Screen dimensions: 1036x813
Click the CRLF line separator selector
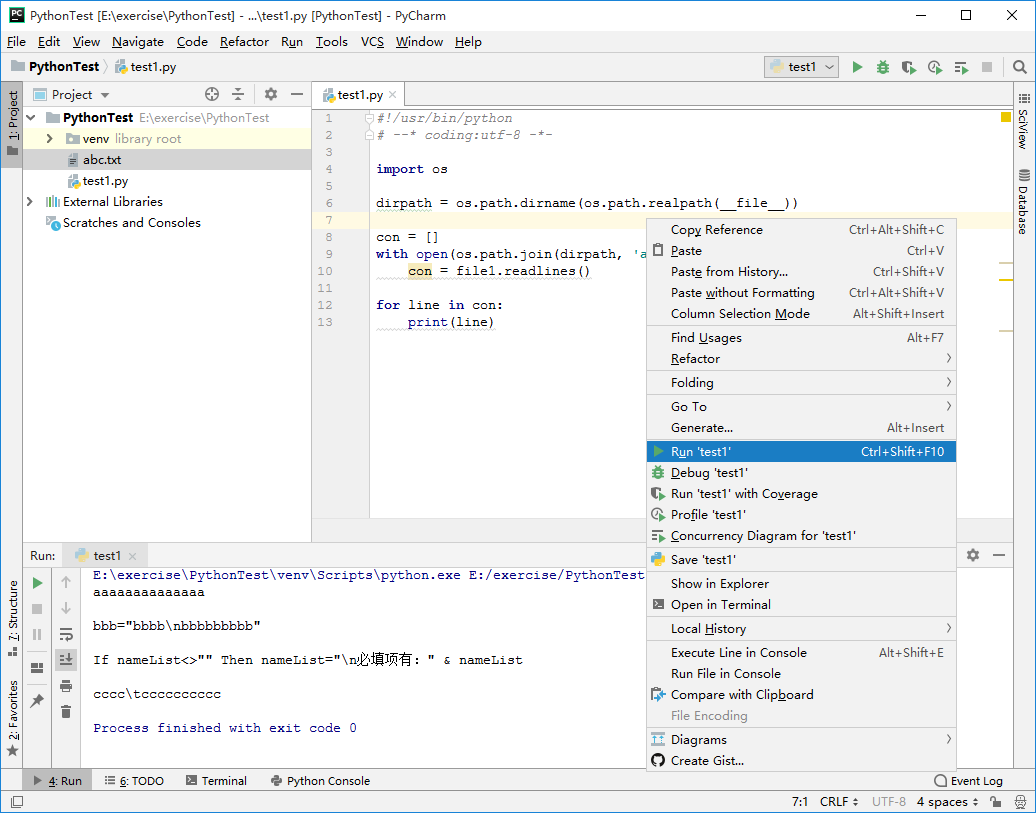838,802
